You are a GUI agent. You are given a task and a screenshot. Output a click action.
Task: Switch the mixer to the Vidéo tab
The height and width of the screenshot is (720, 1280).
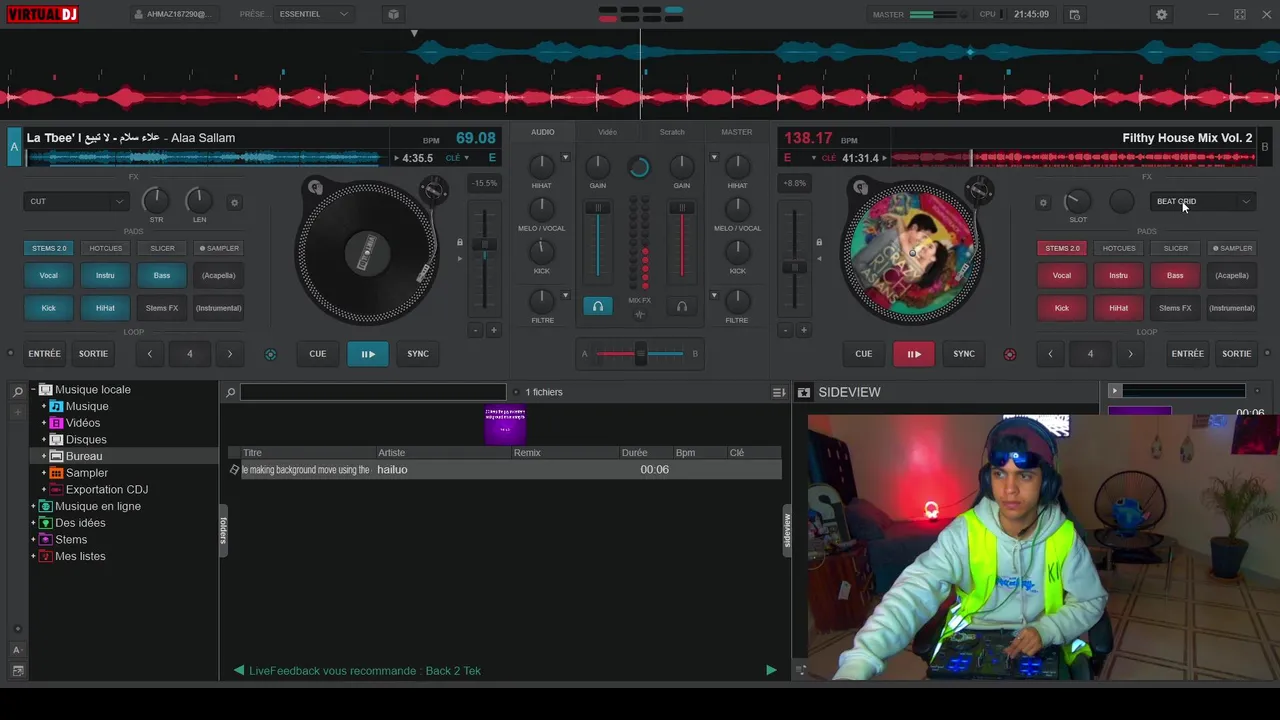[x=608, y=132]
